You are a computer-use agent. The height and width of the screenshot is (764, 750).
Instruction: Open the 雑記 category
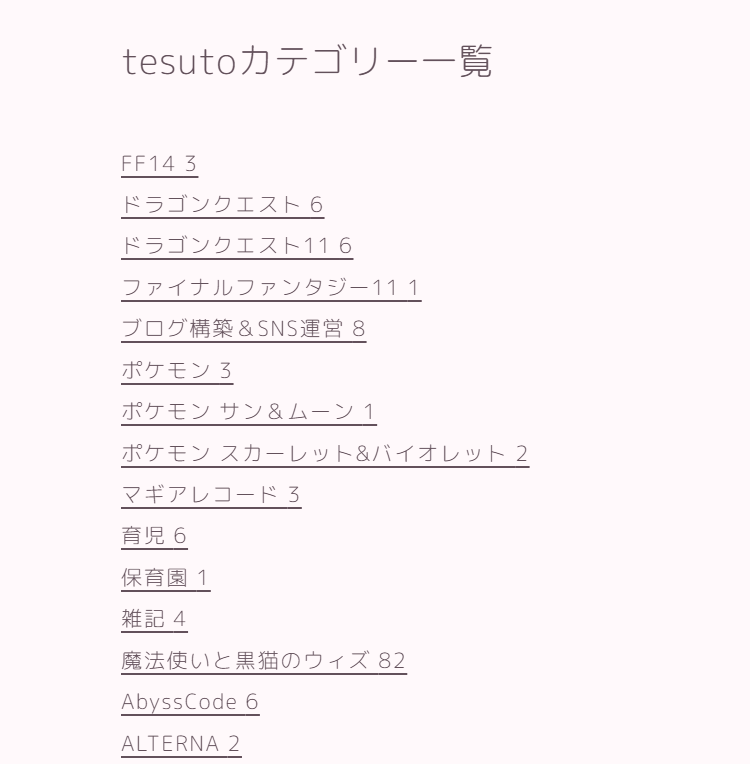click(x=154, y=619)
